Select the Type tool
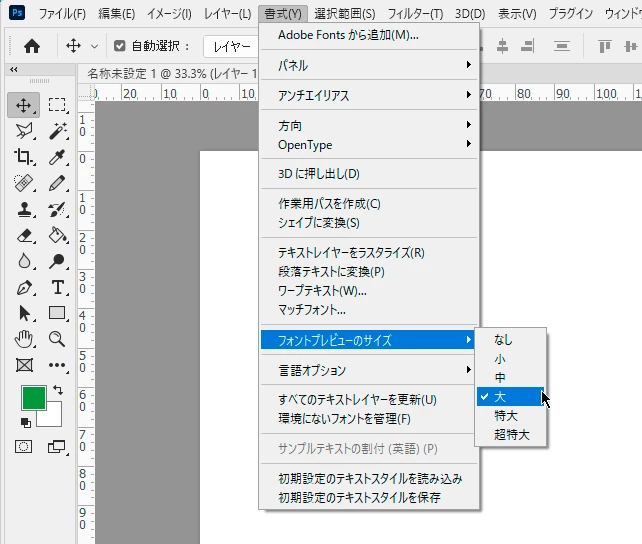This screenshot has height=544, width=642. [x=58, y=287]
